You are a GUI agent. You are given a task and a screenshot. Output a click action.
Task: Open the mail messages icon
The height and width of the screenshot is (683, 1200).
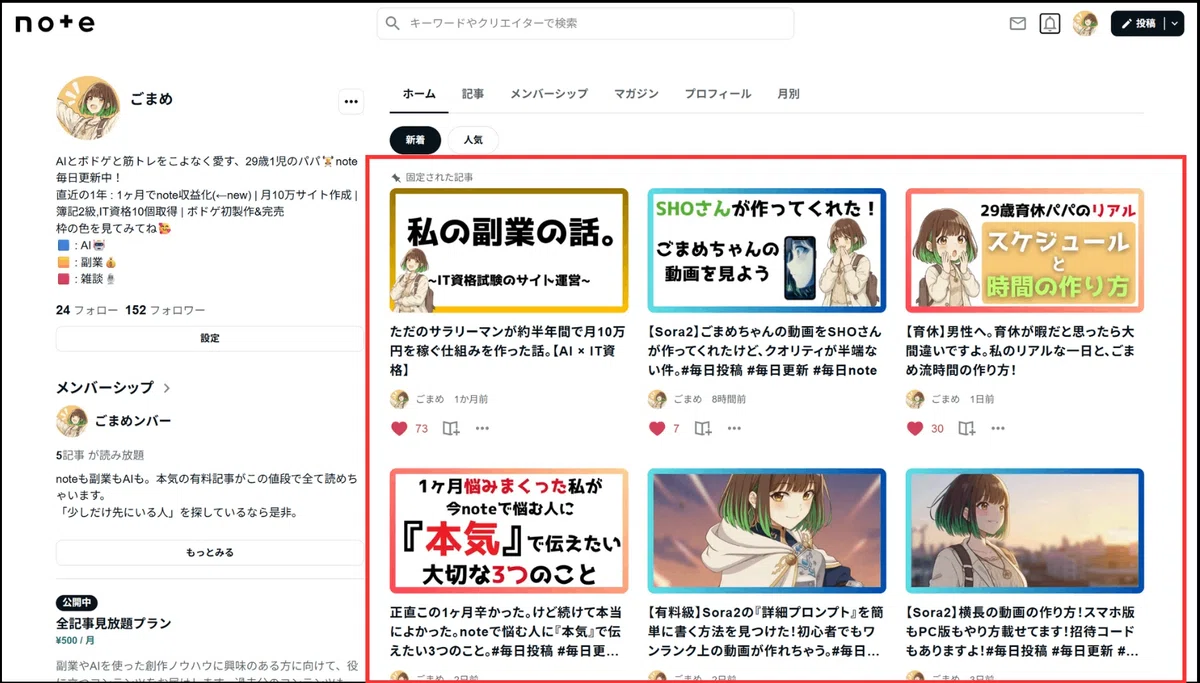pos(1018,24)
